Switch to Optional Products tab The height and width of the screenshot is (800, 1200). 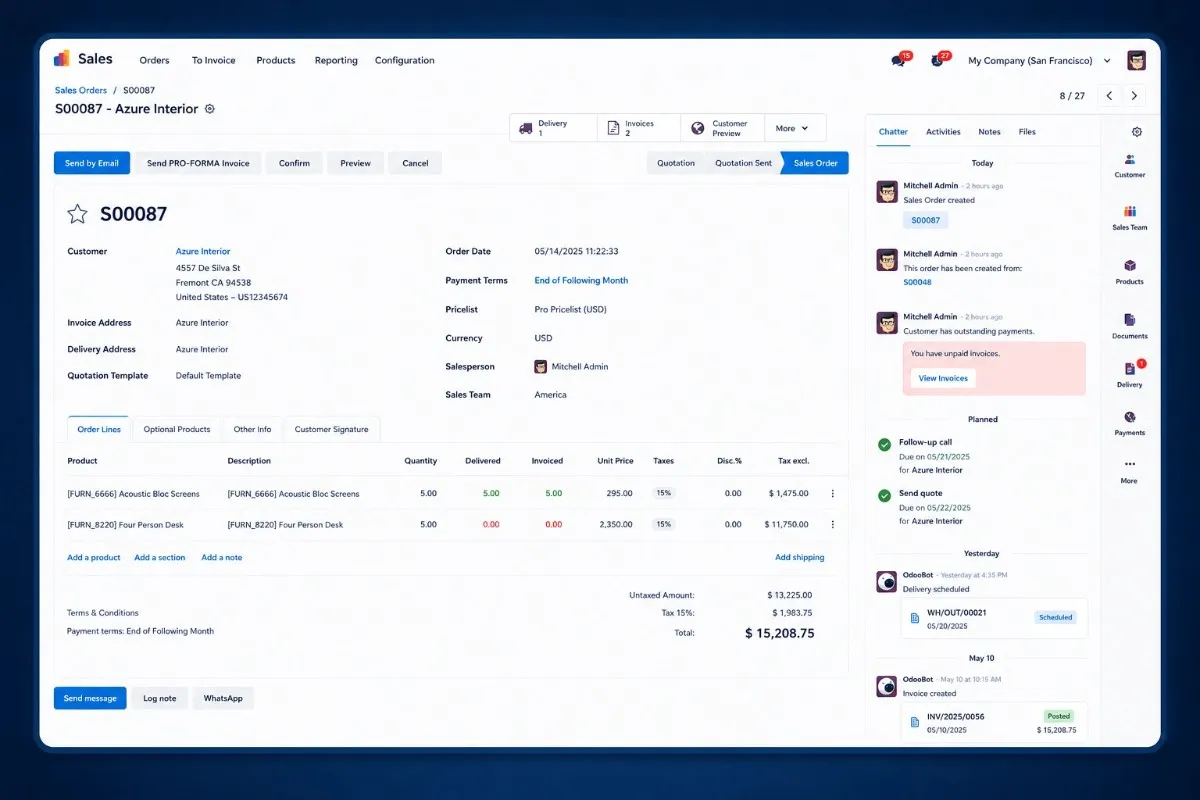click(177, 429)
